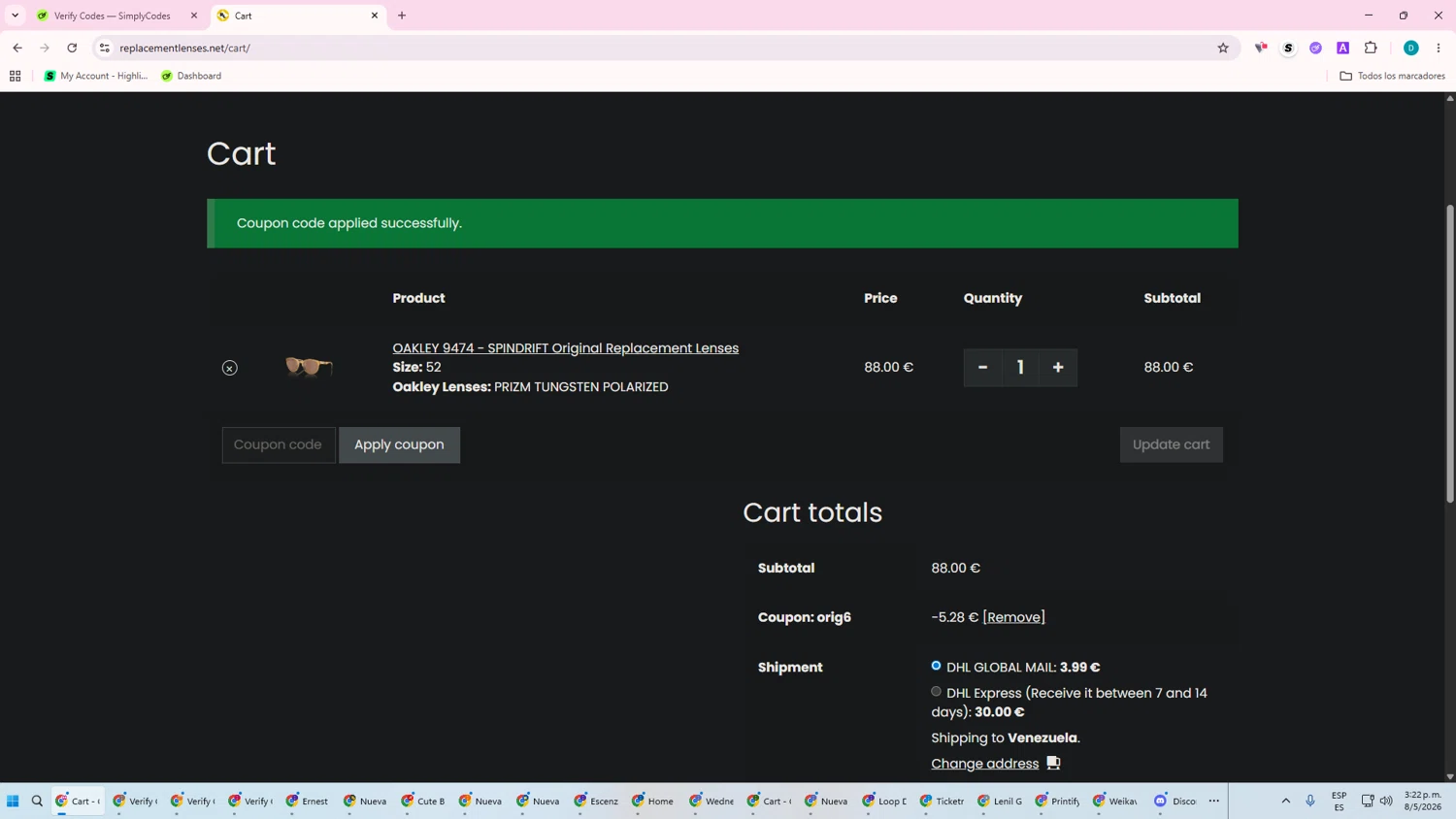Open the Dashboard bookmark
The image size is (1456, 819).
191,76
